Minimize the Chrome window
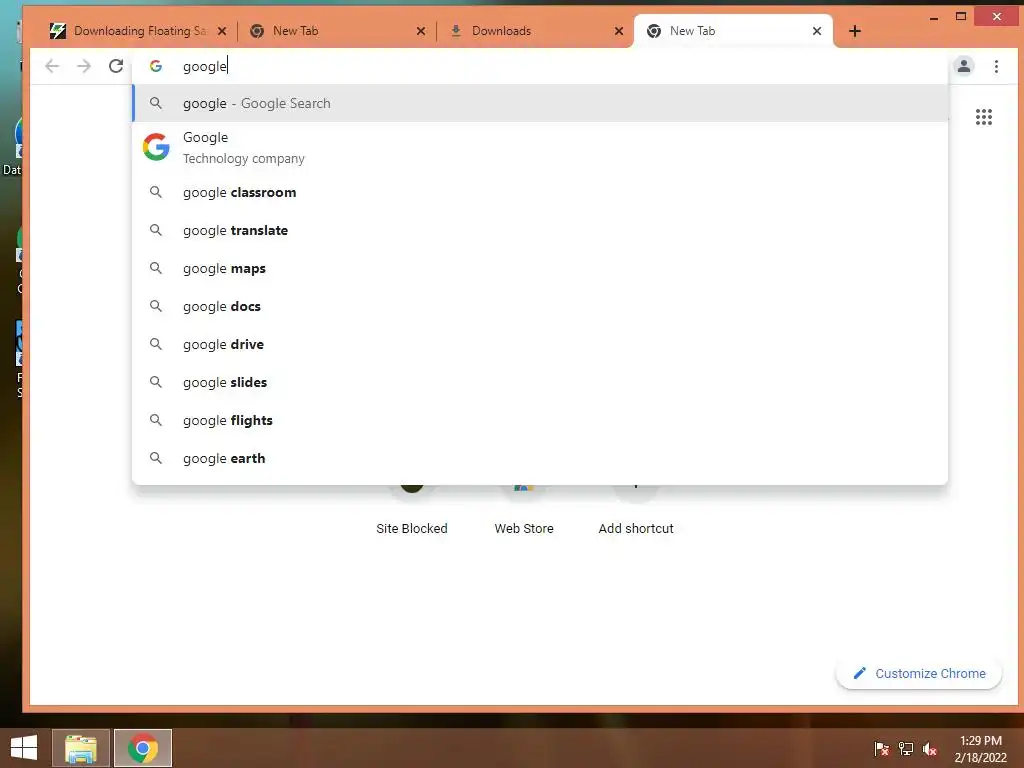 coord(934,17)
